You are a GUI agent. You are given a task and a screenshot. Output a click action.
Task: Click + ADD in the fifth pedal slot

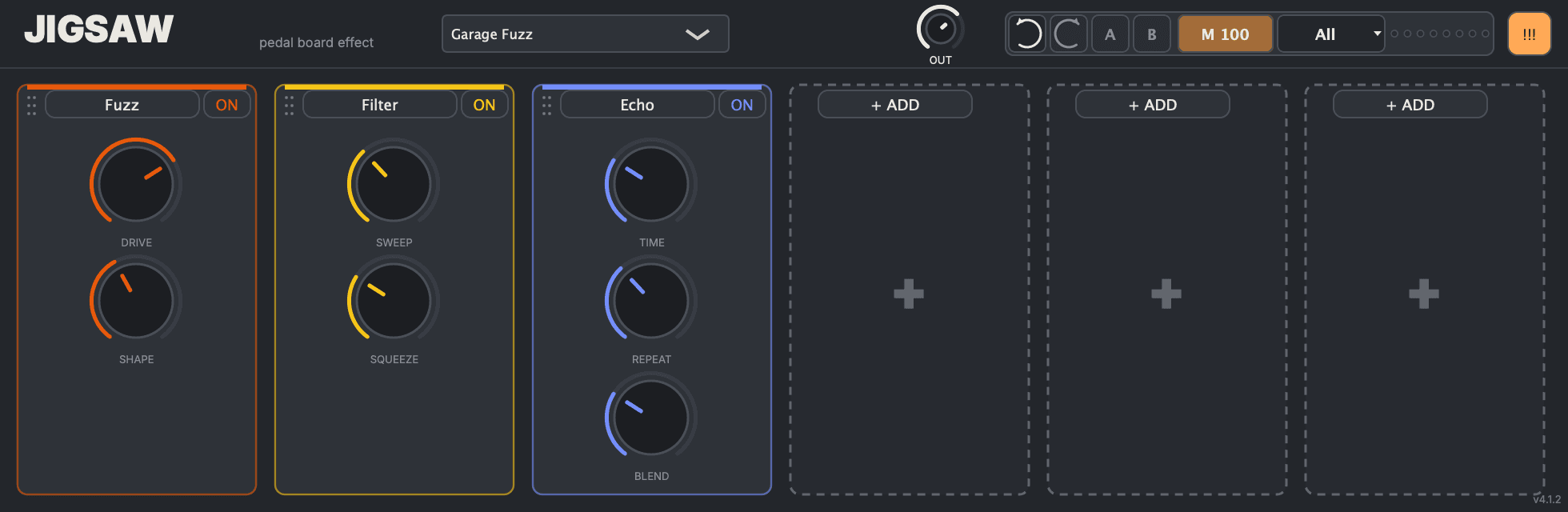[1152, 105]
